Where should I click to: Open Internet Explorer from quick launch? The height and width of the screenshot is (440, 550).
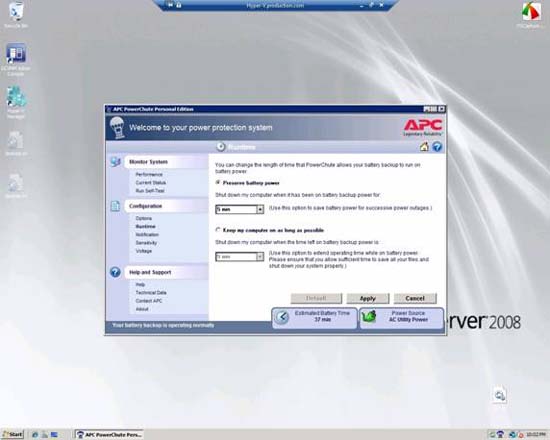(35, 435)
